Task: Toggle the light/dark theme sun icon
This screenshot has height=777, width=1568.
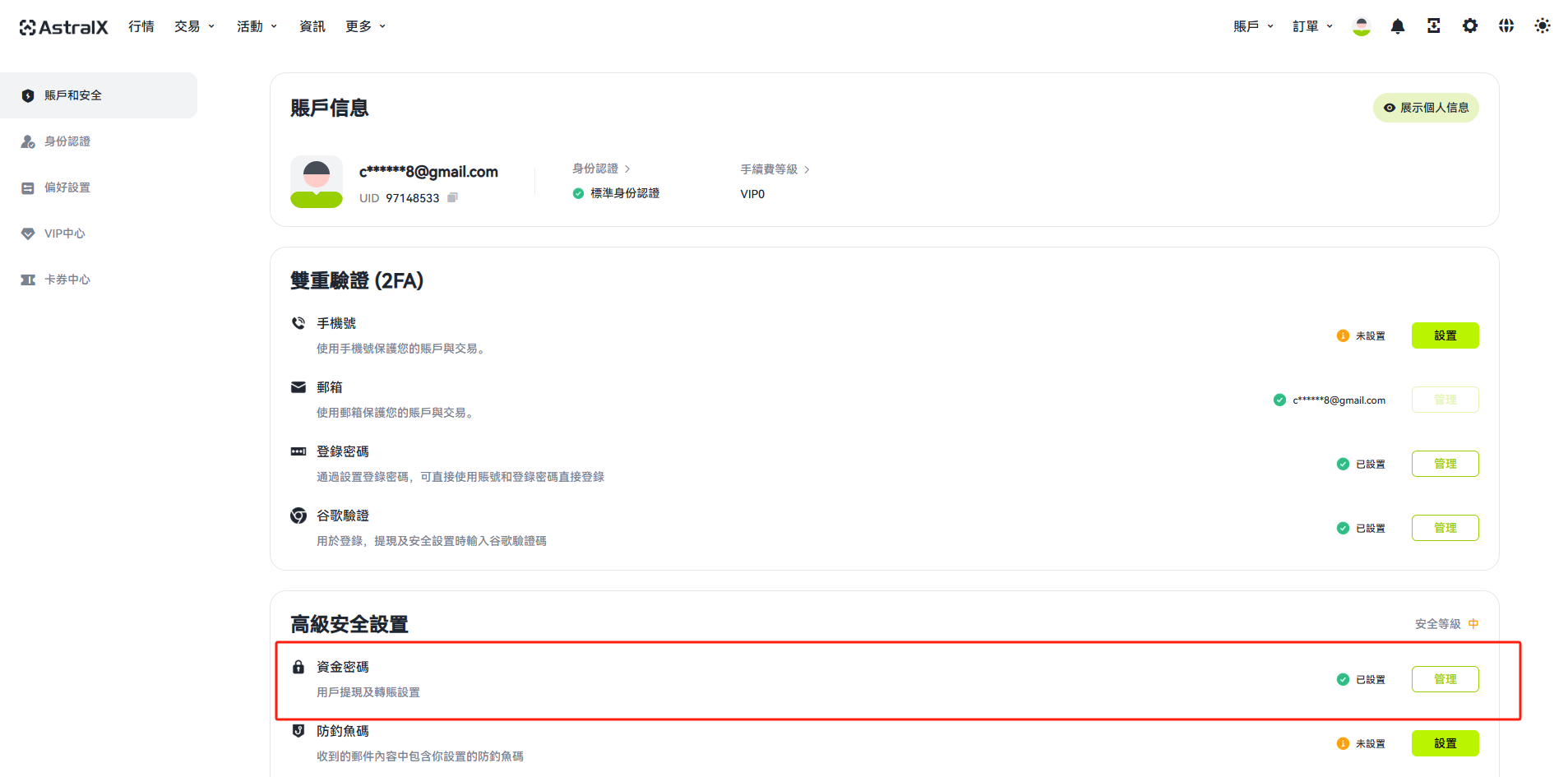Action: [x=1542, y=26]
